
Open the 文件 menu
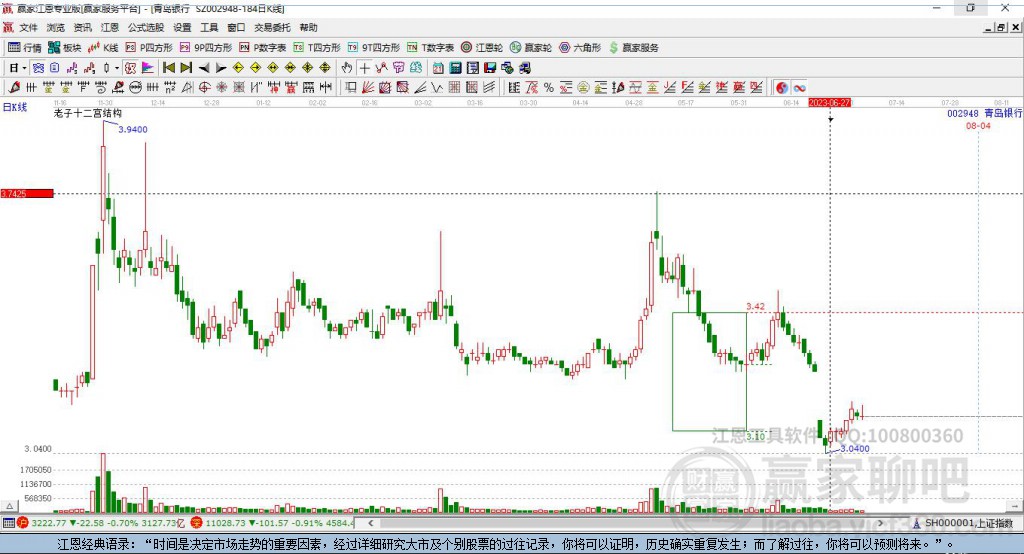tap(28, 27)
